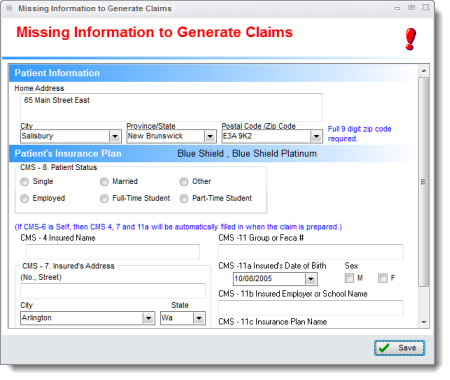Pick the Part-Time Student option

click(x=184, y=199)
